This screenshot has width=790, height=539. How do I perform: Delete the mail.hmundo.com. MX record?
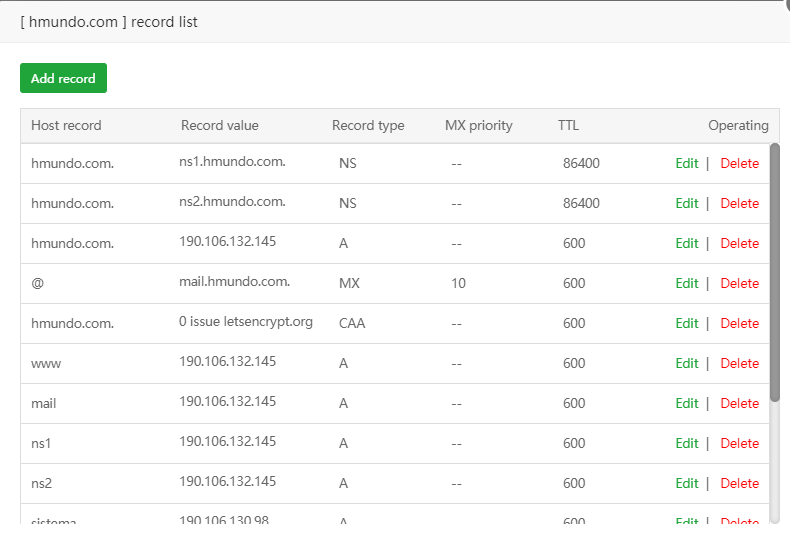pyautogui.click(x=740, y=283)
